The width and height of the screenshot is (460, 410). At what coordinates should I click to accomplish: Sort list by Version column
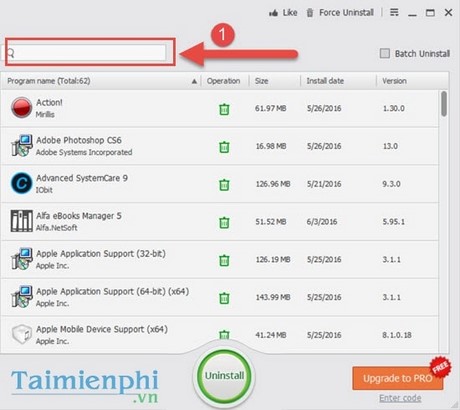click(394, 81)
